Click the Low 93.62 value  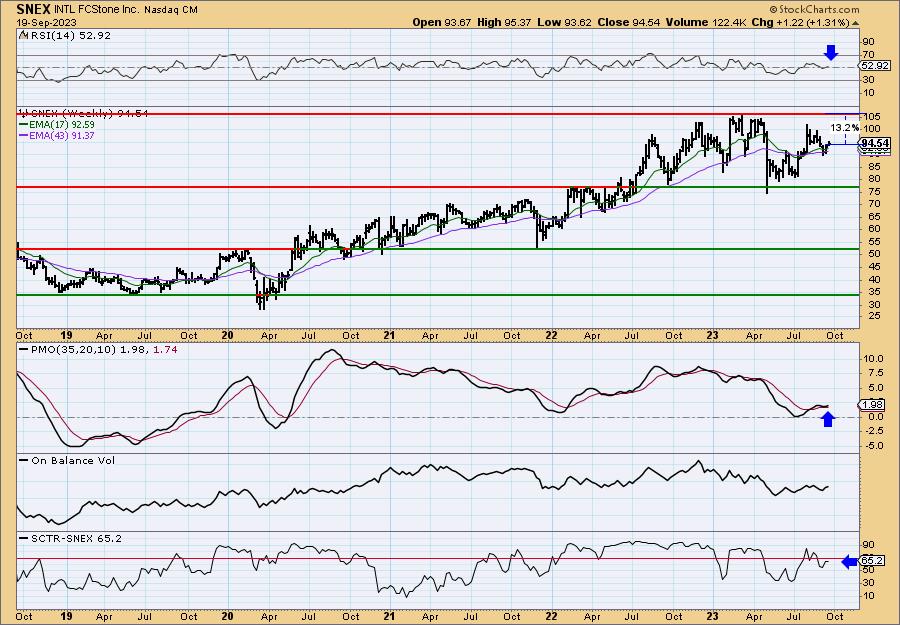tap(565, 22)
